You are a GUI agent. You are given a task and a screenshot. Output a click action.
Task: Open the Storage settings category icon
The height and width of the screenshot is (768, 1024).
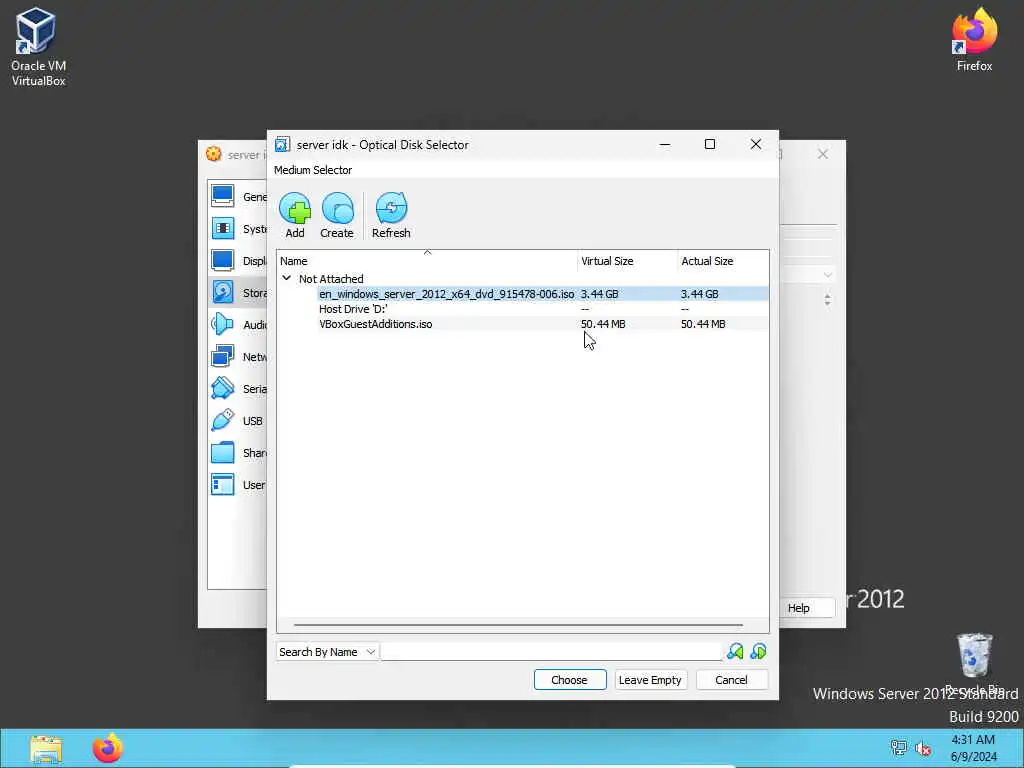223,292
